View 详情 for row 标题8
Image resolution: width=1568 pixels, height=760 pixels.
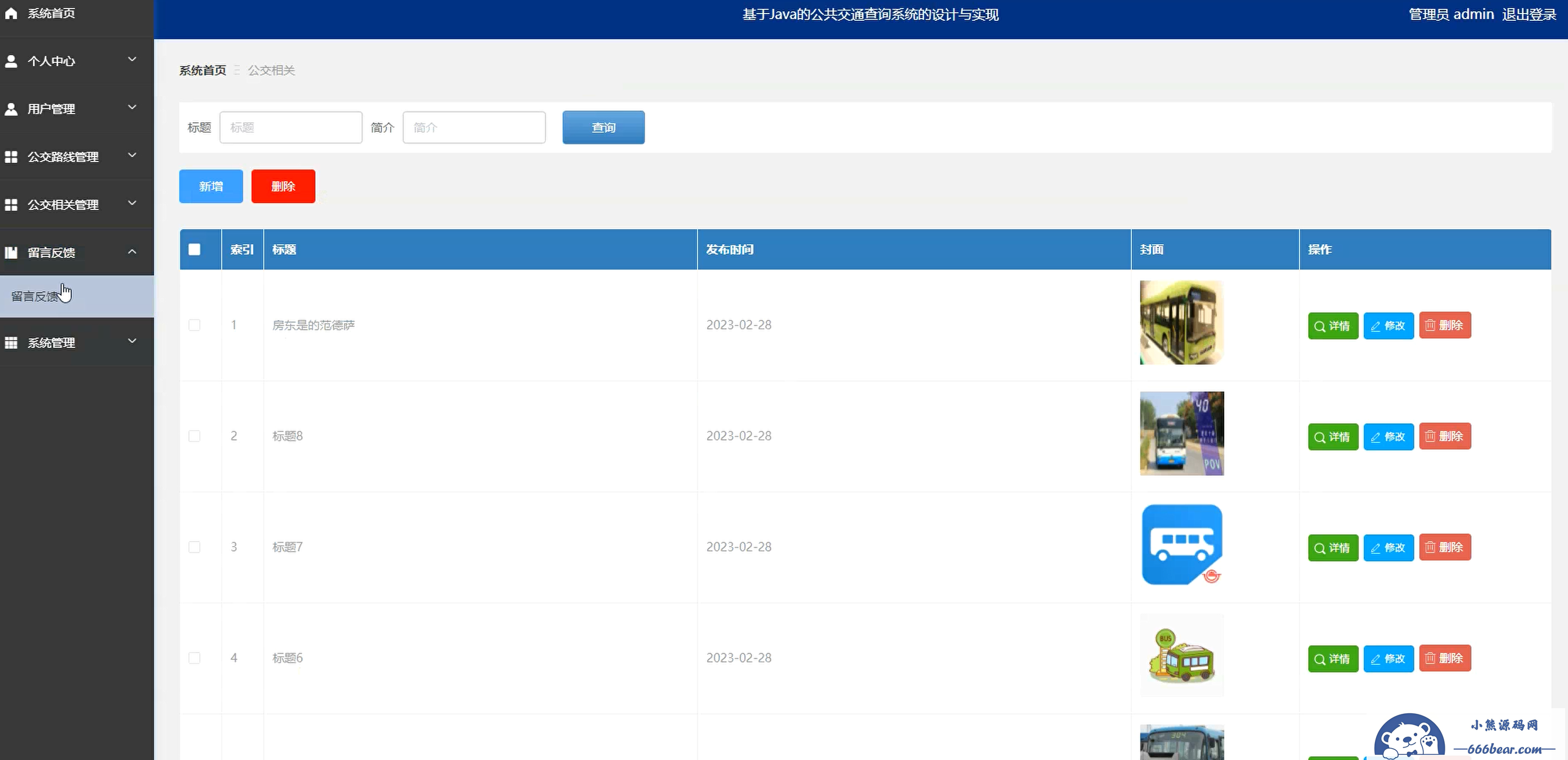(1333, 437)
